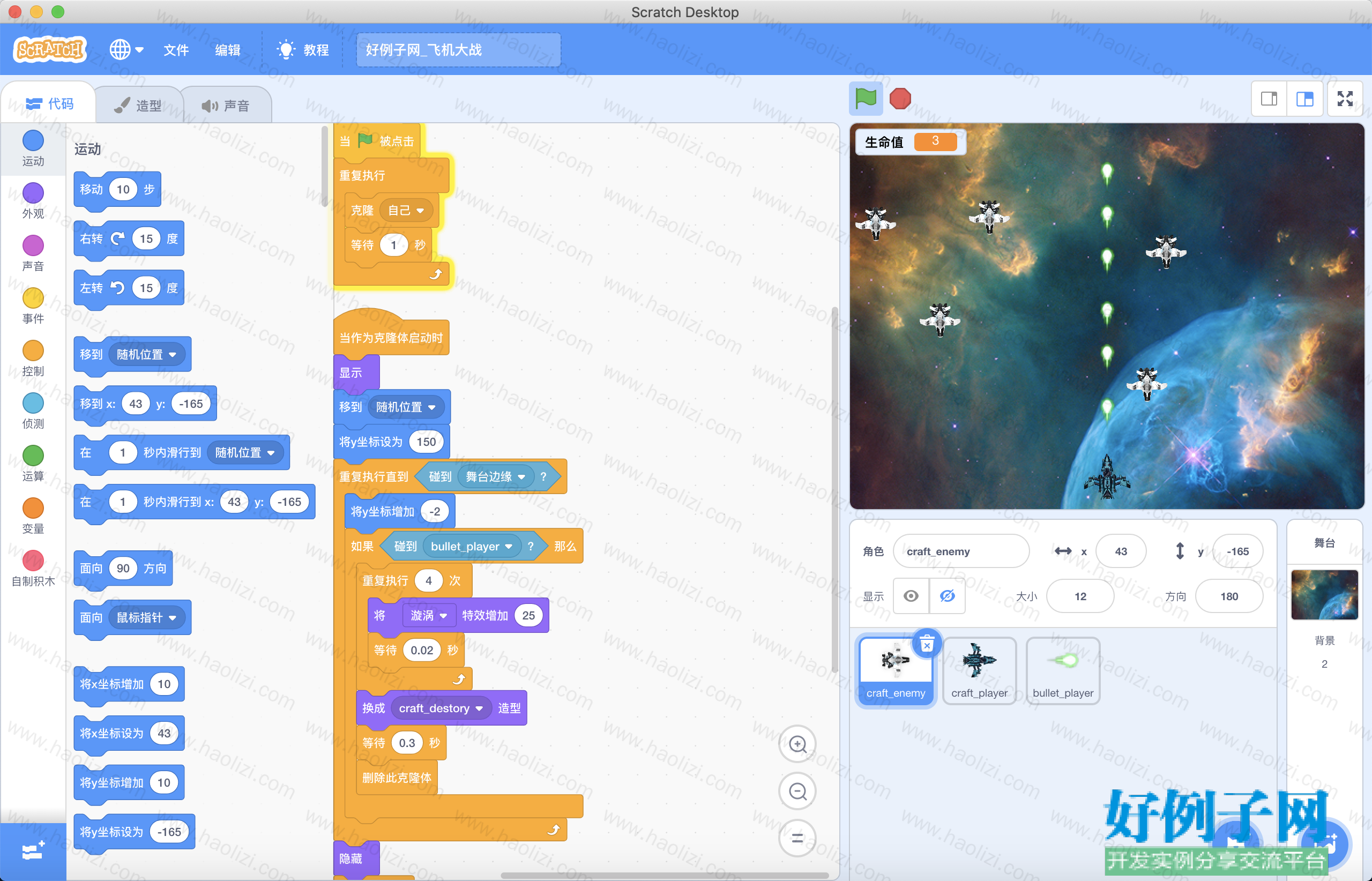Open 秒内滑行到 随机位置 dropdown in palette

click(245, 452)
